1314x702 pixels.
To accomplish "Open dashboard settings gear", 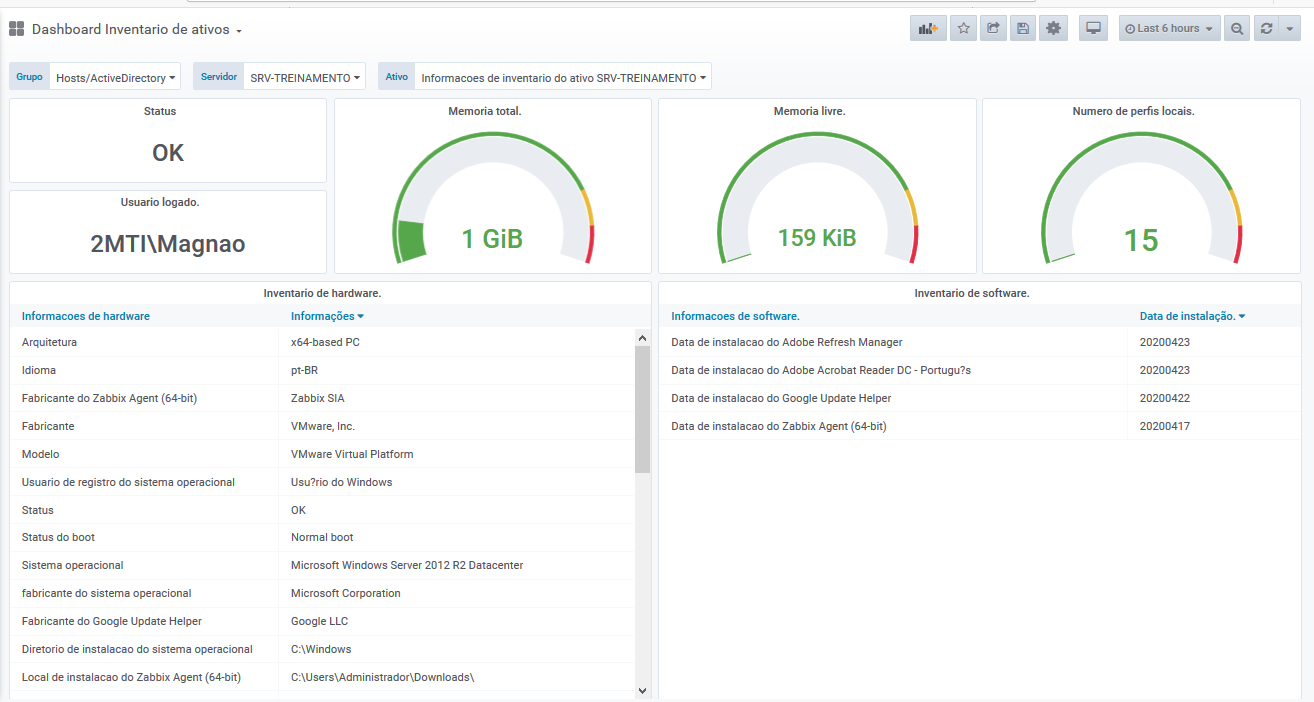I will [x=1053, y=29].
